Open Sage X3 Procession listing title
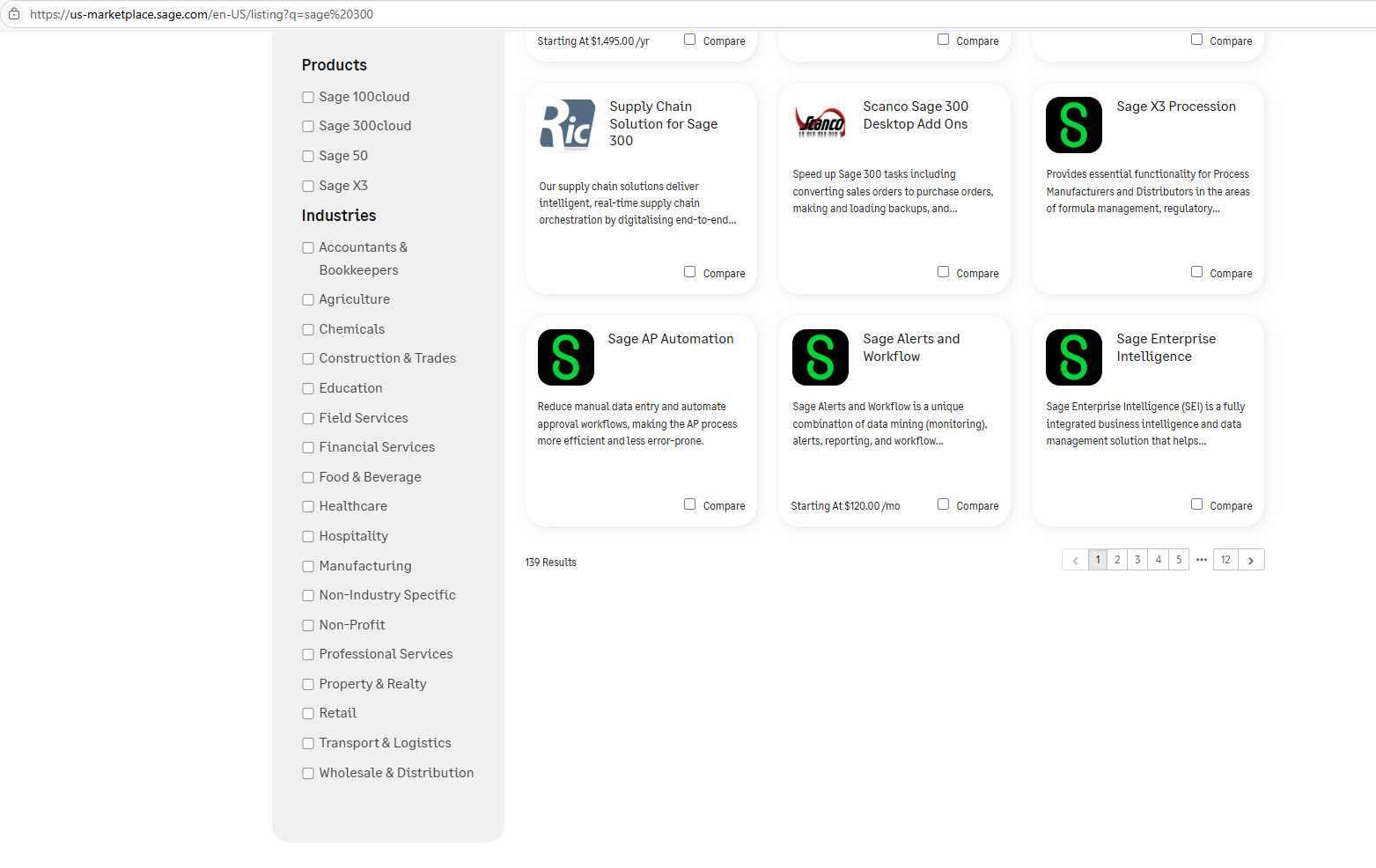 click(1176, 107)
